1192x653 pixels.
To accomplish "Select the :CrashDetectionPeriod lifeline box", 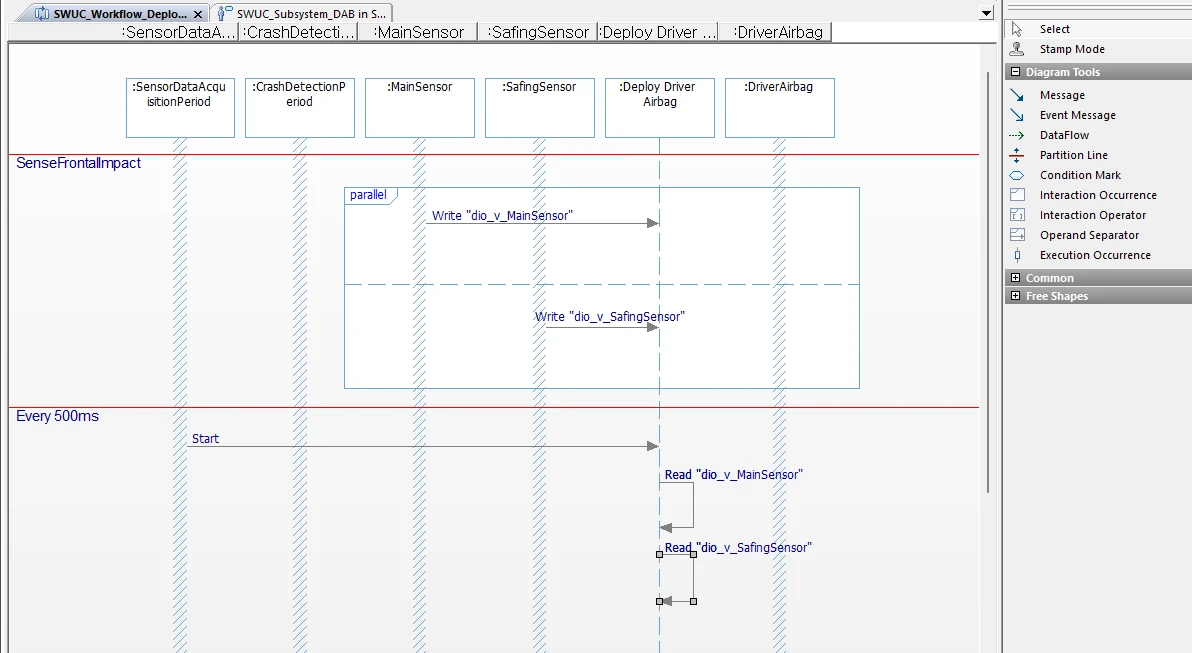I will [300, 108].
